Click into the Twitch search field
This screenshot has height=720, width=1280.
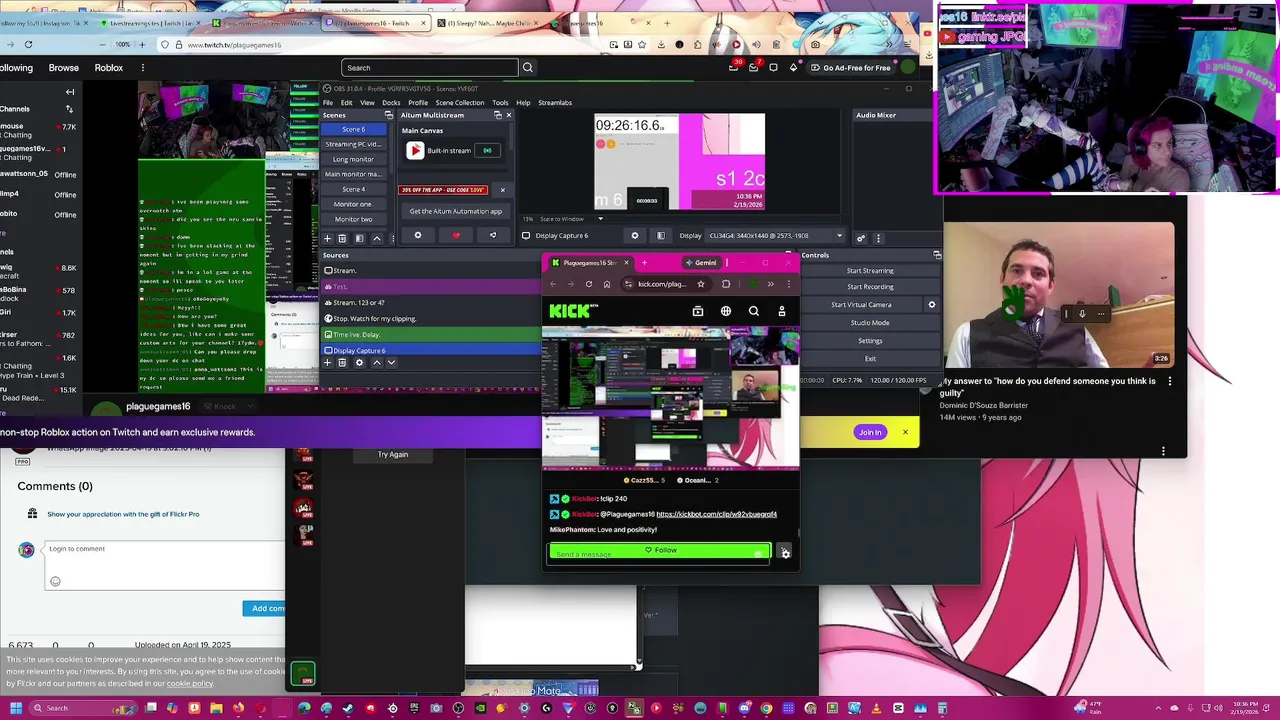point(430,68)
